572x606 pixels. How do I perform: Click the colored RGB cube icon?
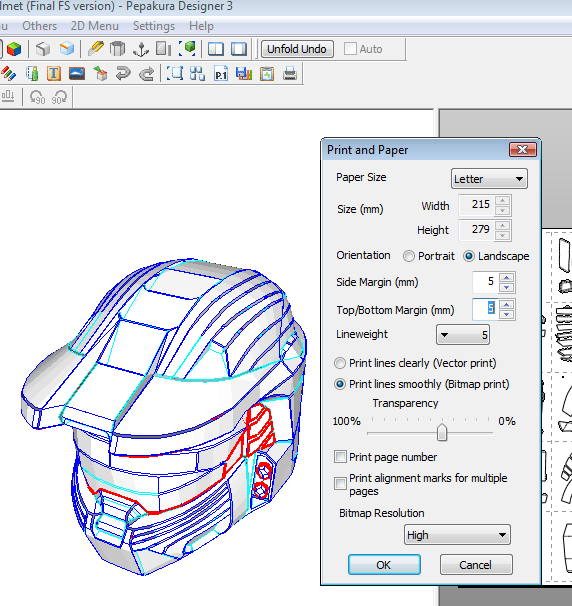(14, 49)
